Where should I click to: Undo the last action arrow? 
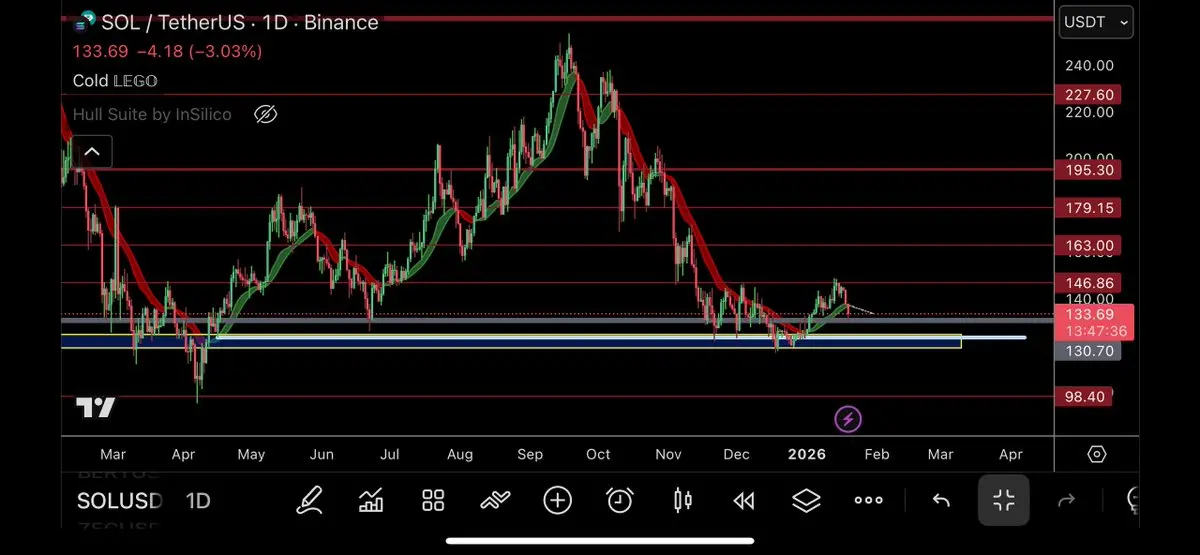pos(941,500)
